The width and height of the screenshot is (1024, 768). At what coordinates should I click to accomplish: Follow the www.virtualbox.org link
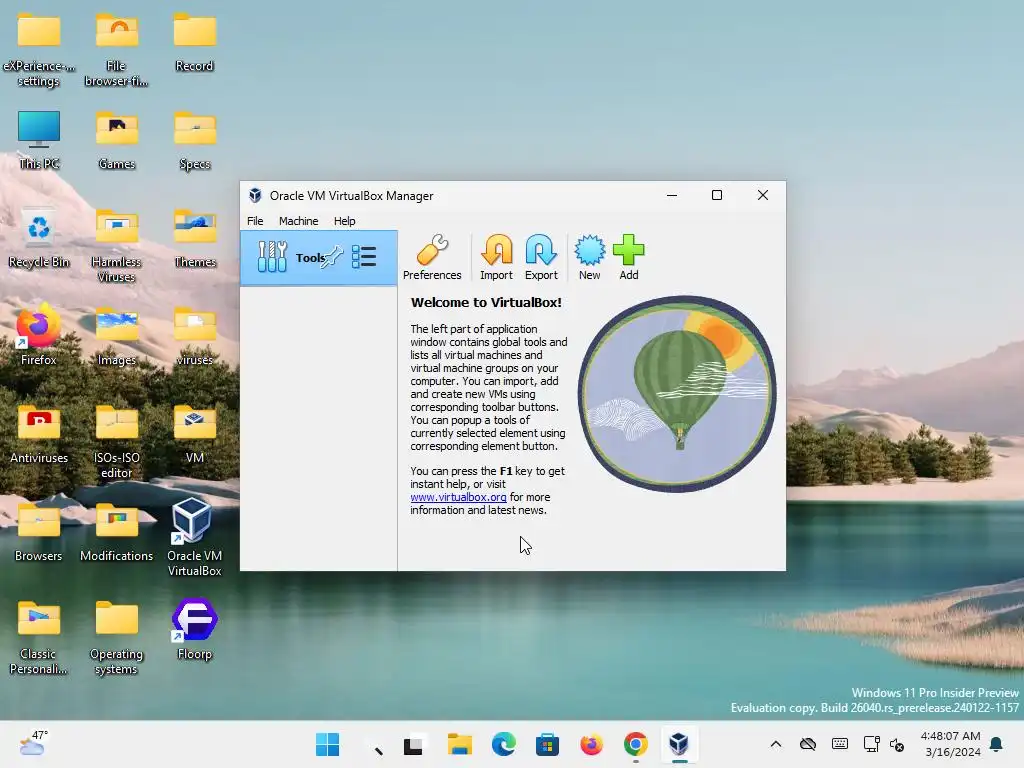pos(458,497)
